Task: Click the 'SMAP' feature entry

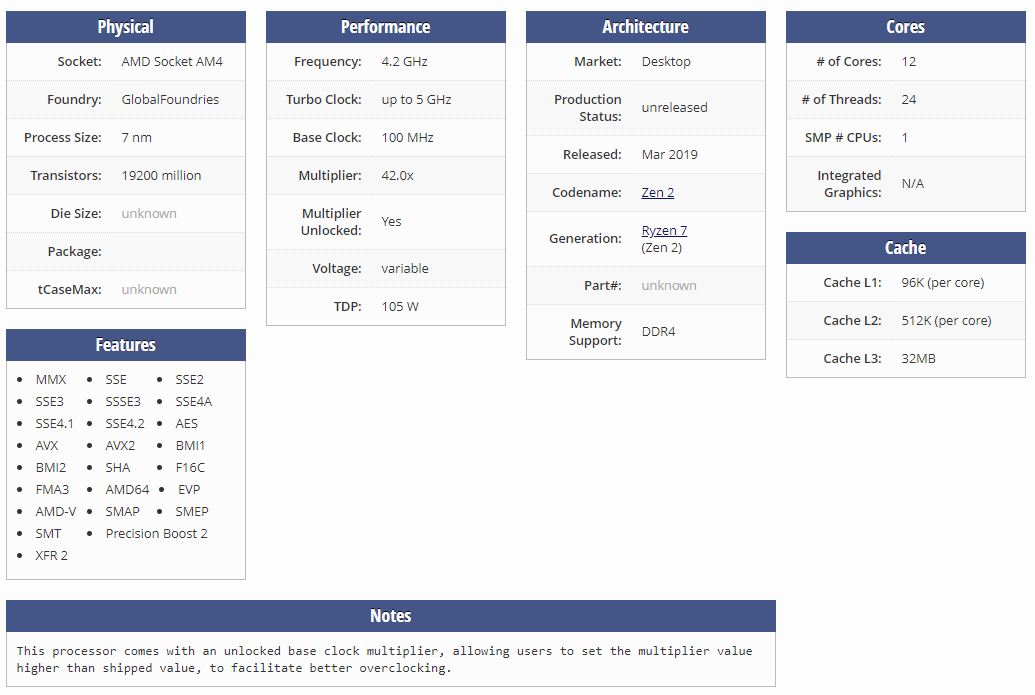Action: (x=122, y=512)
